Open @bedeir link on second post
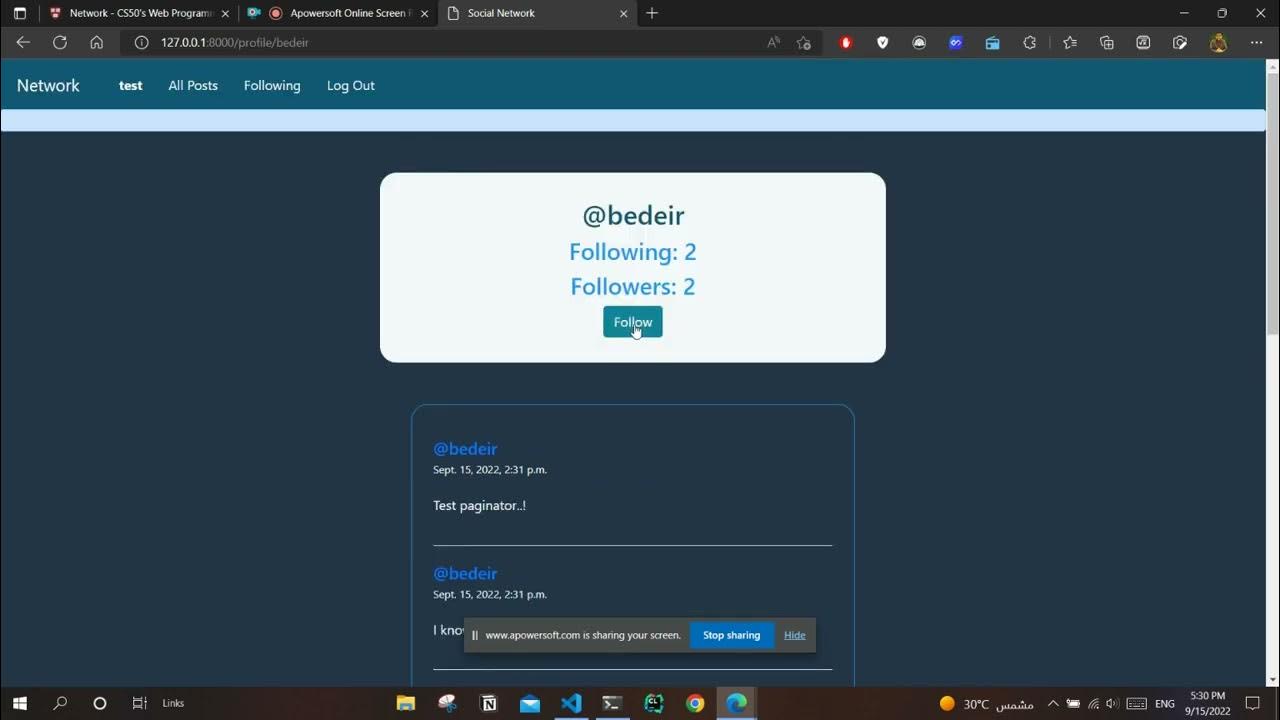 tap(465, 573)
